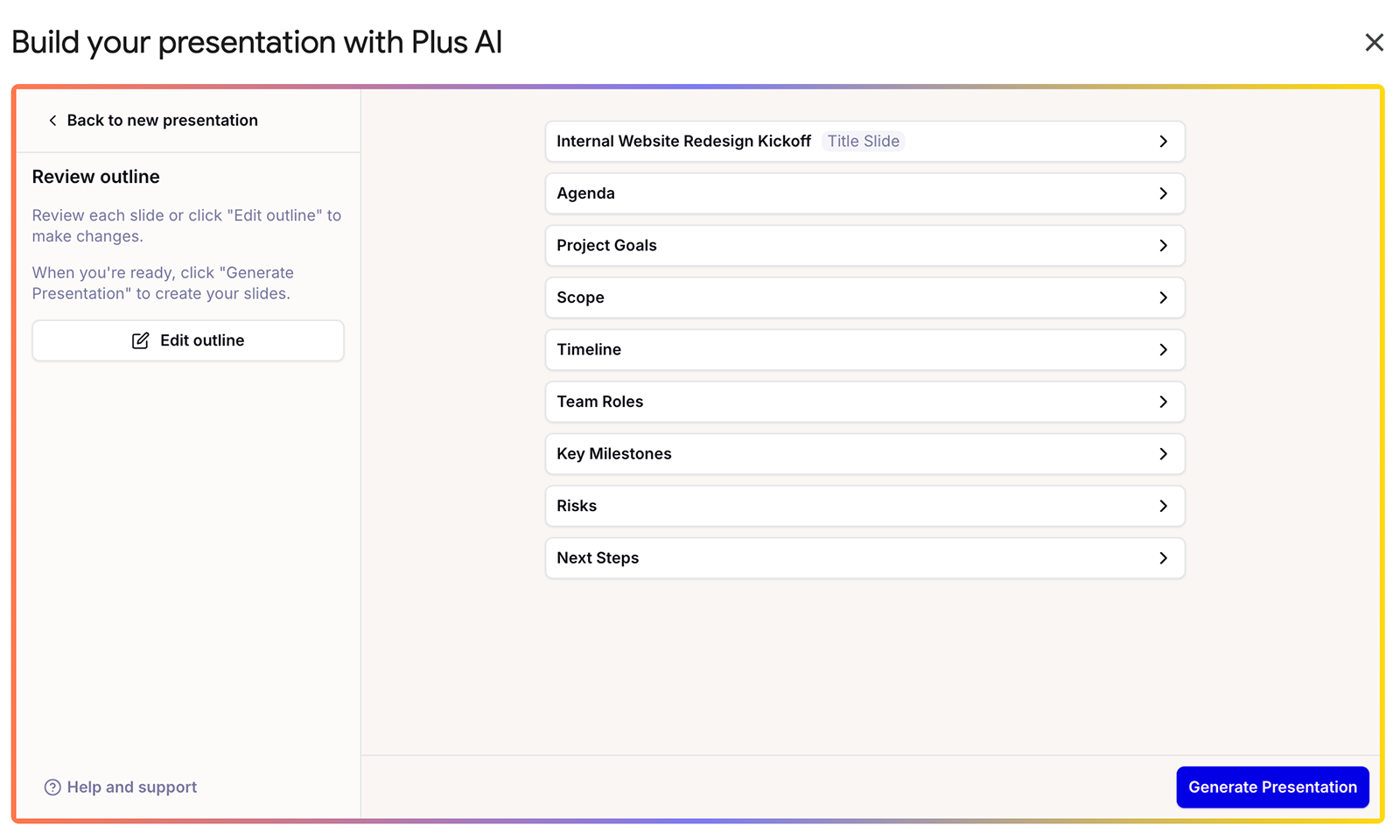Select the Risks slide title
This screenshot has height=840, width=1400.
(x=577, y=506)
